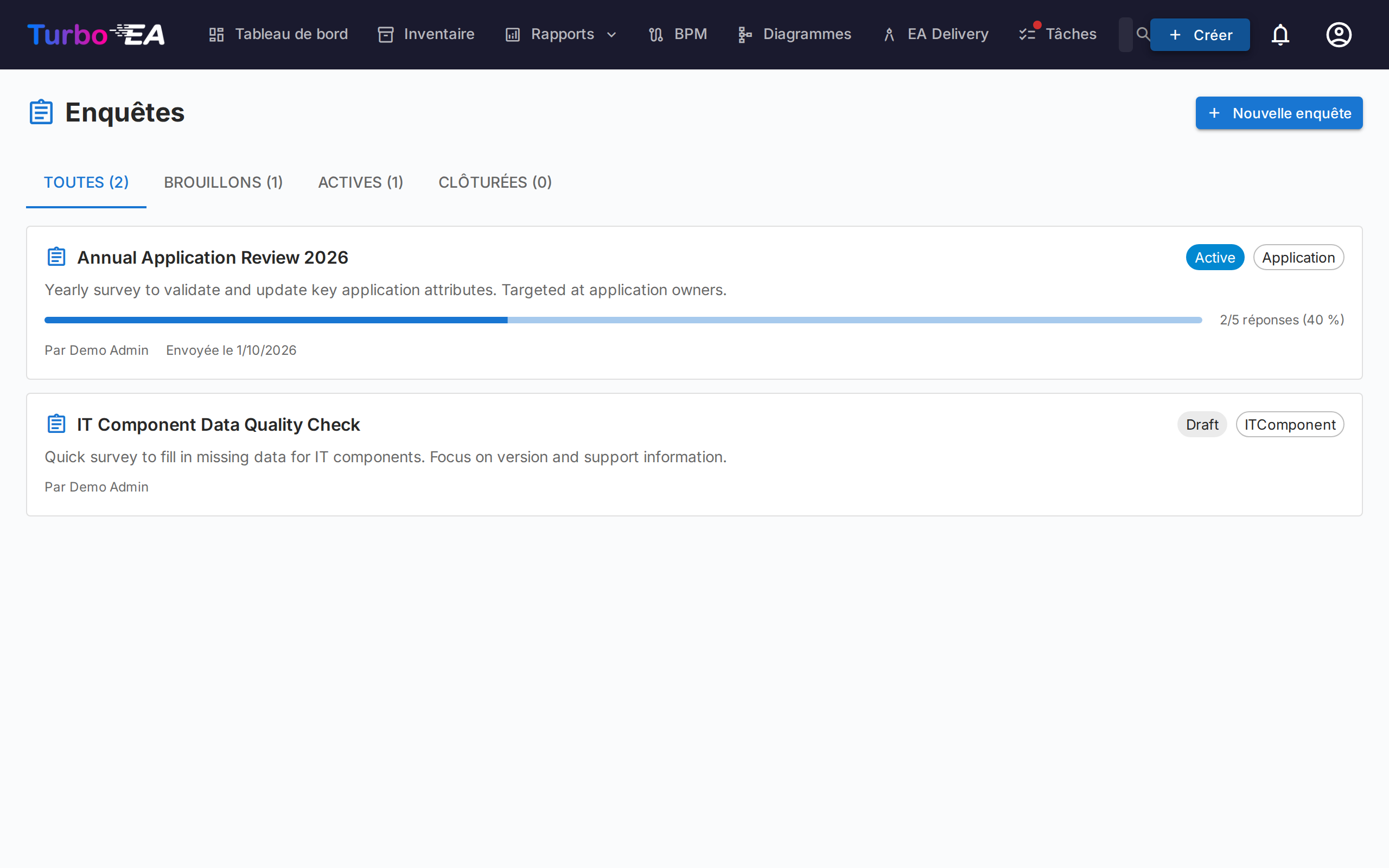Click the Diagrammes hierarchy icon

point(744,34)
